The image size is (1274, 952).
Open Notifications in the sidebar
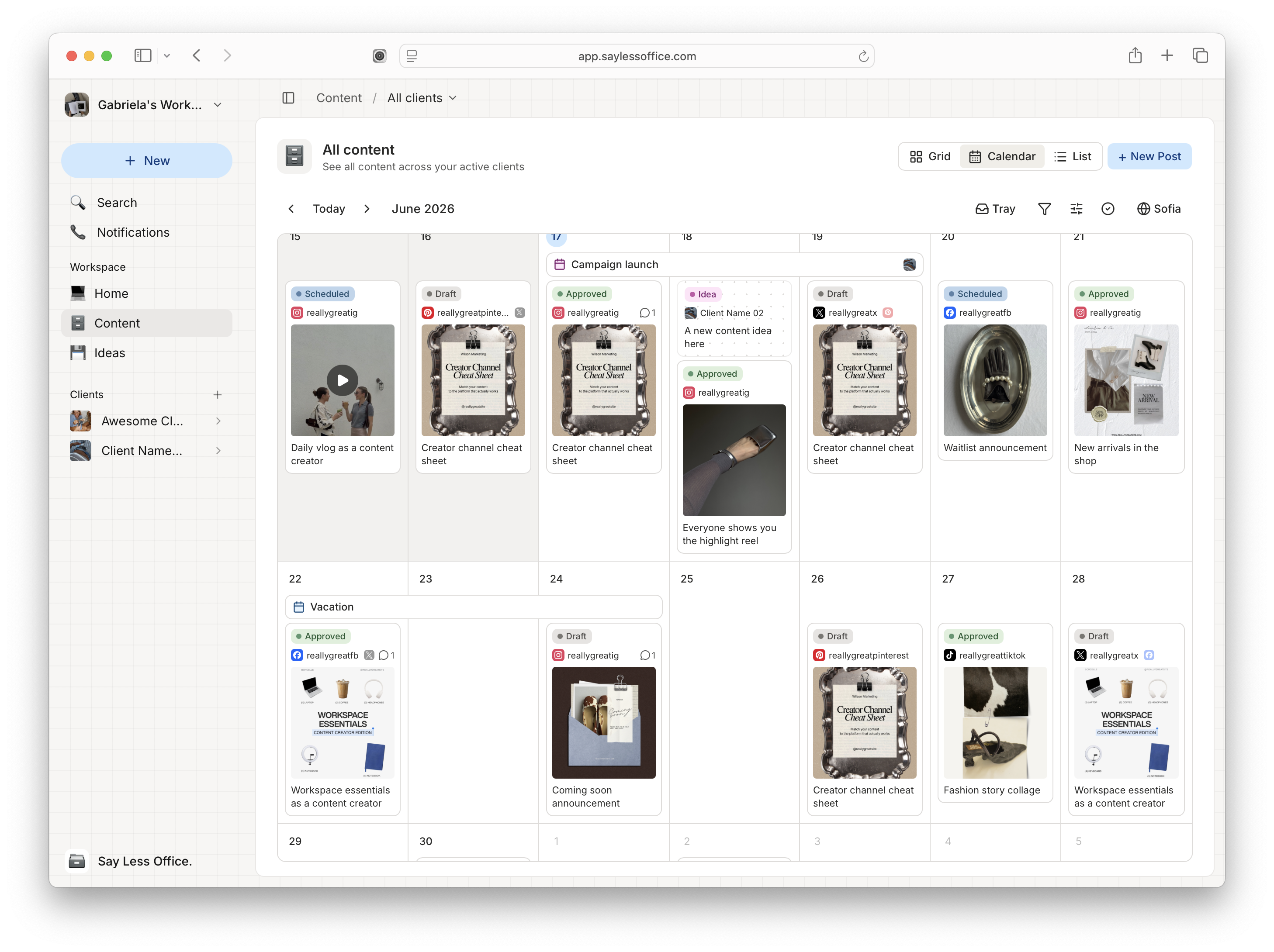[x=146, y=232]
